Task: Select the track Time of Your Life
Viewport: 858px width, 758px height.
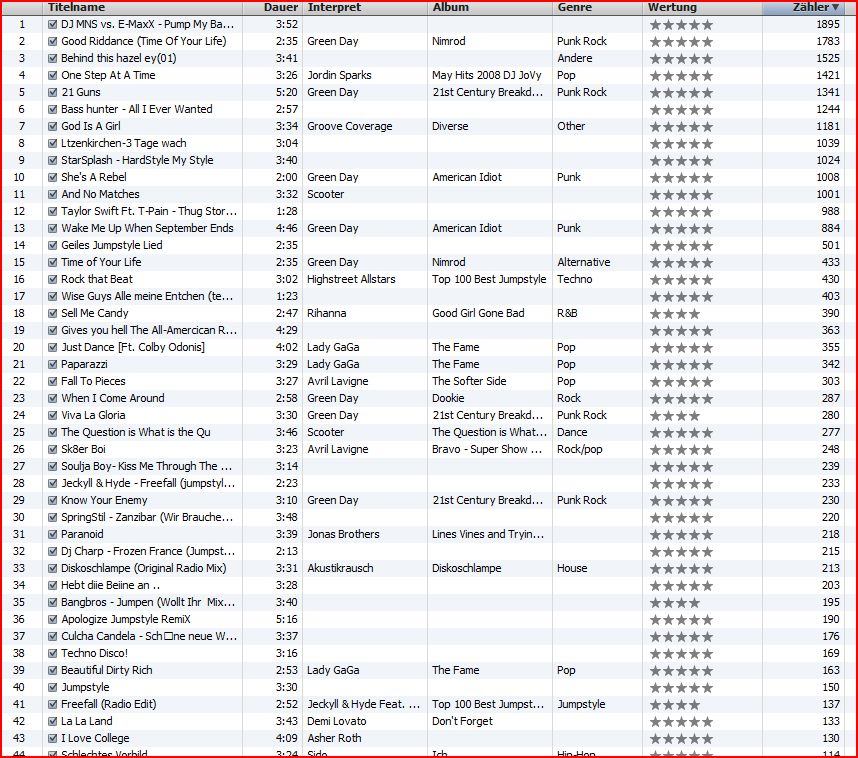Action: (x=101, y=262)
